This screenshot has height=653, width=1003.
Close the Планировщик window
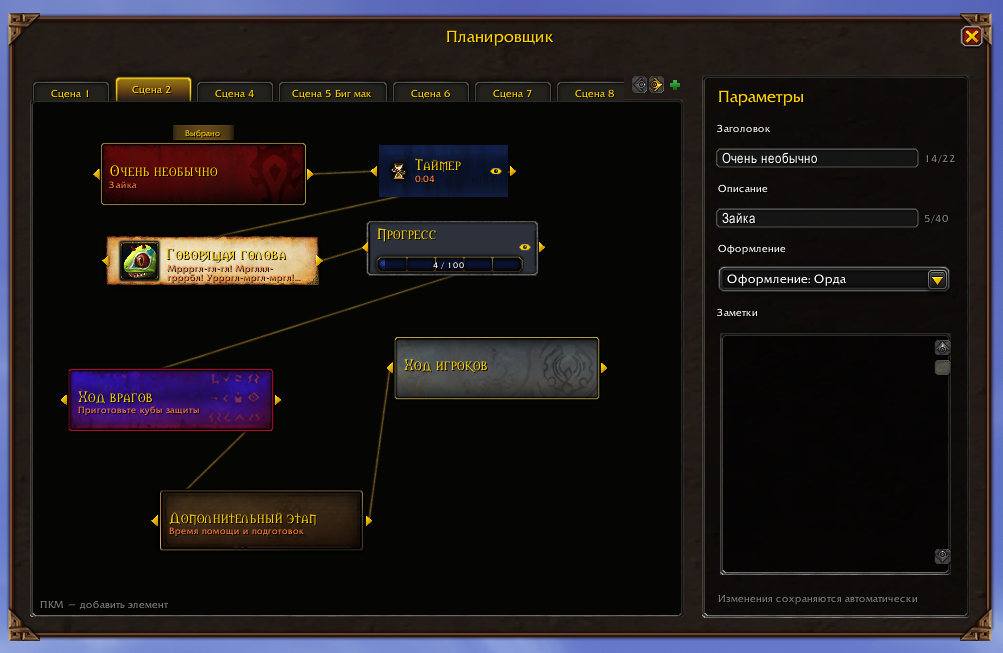coord(972,36)
